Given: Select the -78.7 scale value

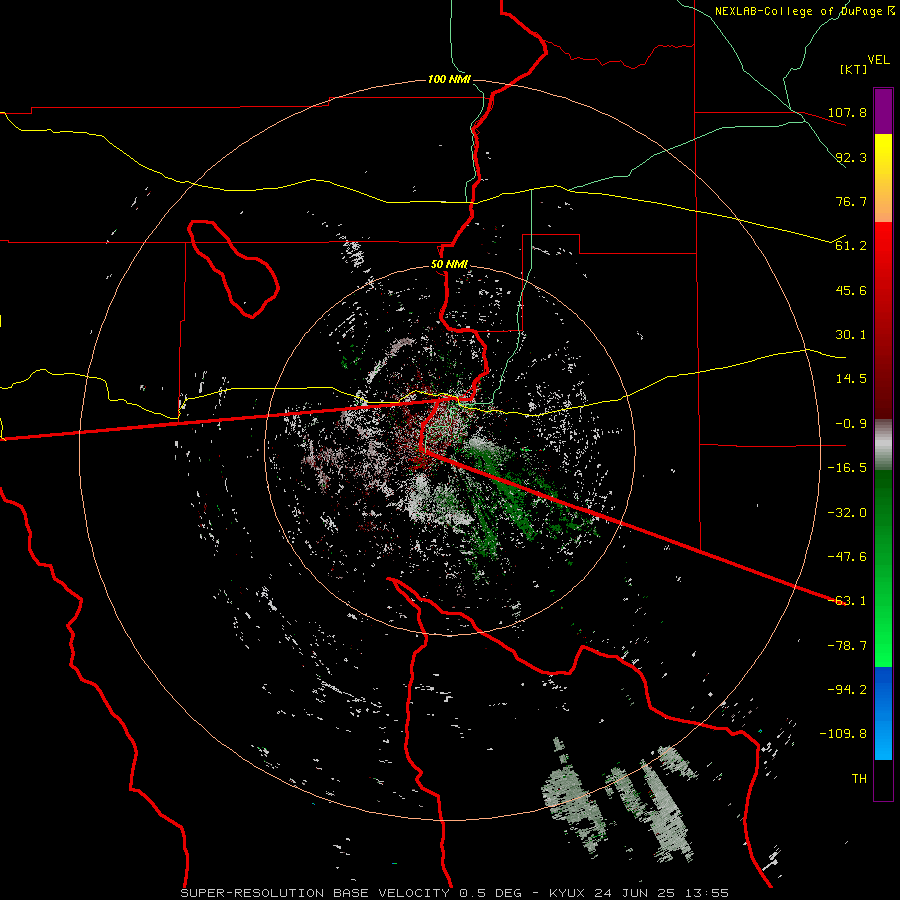Looking at the screenshot, I should point(847,646).
